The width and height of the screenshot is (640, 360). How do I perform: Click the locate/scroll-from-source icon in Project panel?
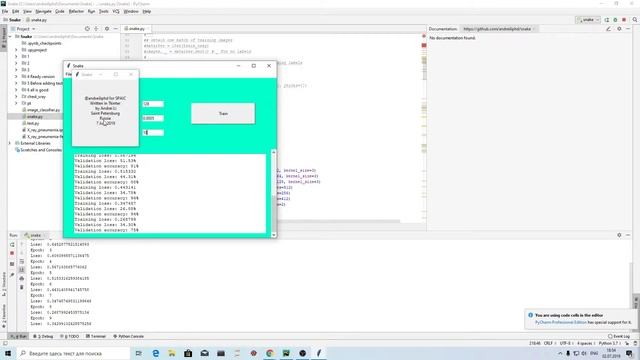pyautogui.click(x=87, y=29)
